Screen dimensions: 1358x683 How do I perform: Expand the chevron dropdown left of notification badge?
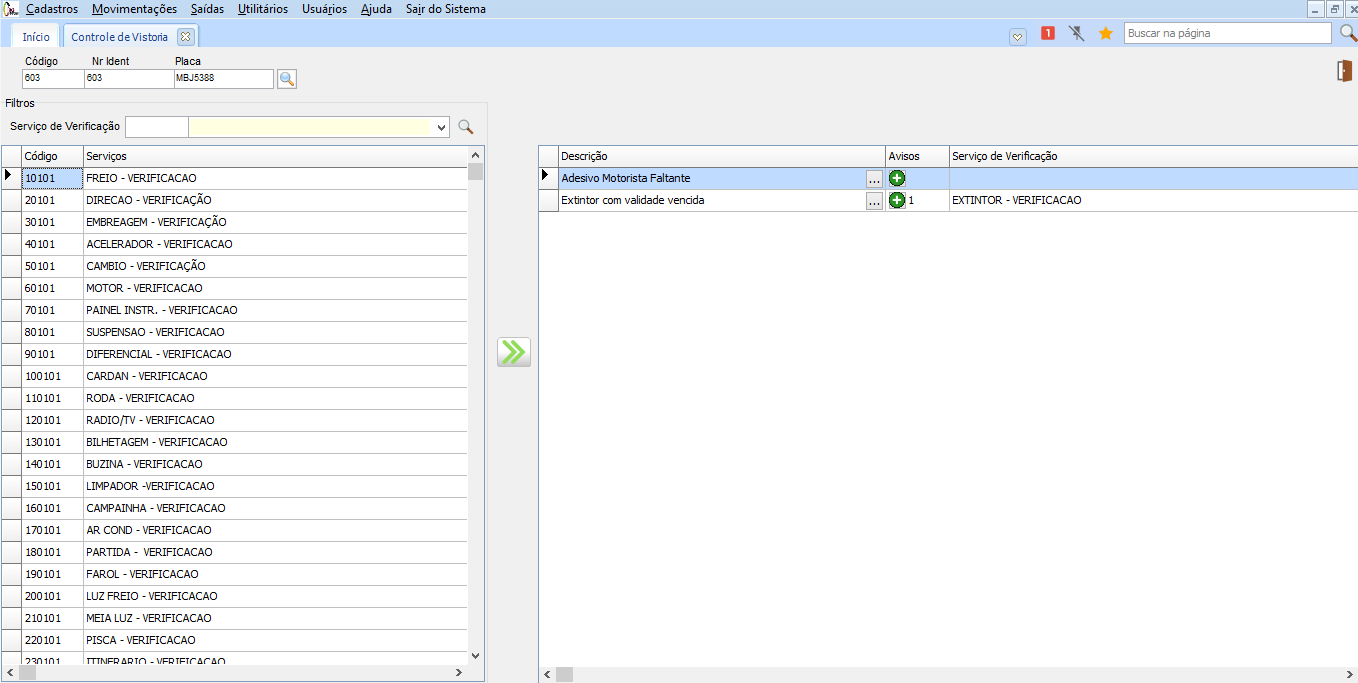[1018, 36]
